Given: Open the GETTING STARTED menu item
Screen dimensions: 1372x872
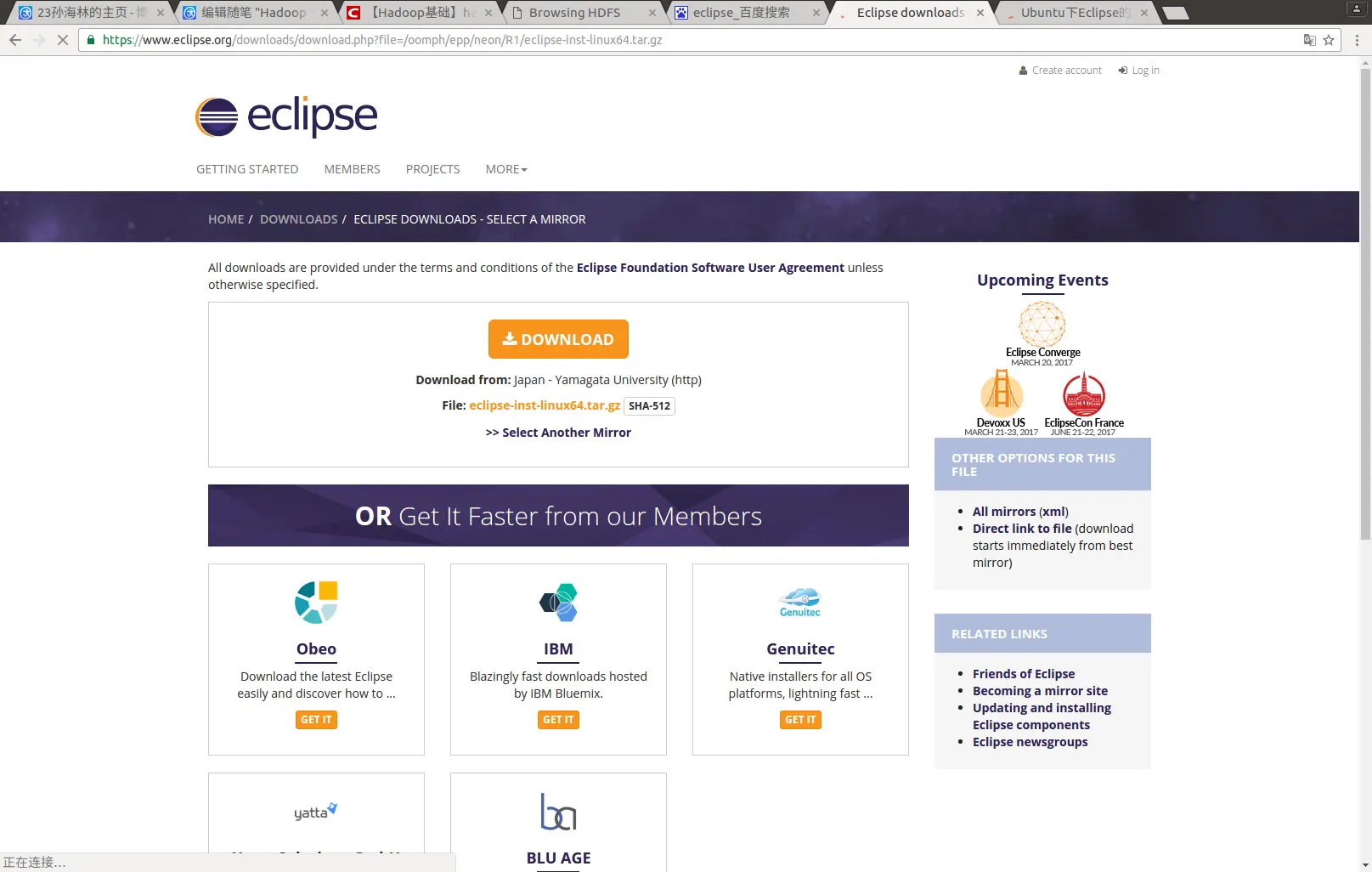Looking at the screenshot, I should point(247,169).
